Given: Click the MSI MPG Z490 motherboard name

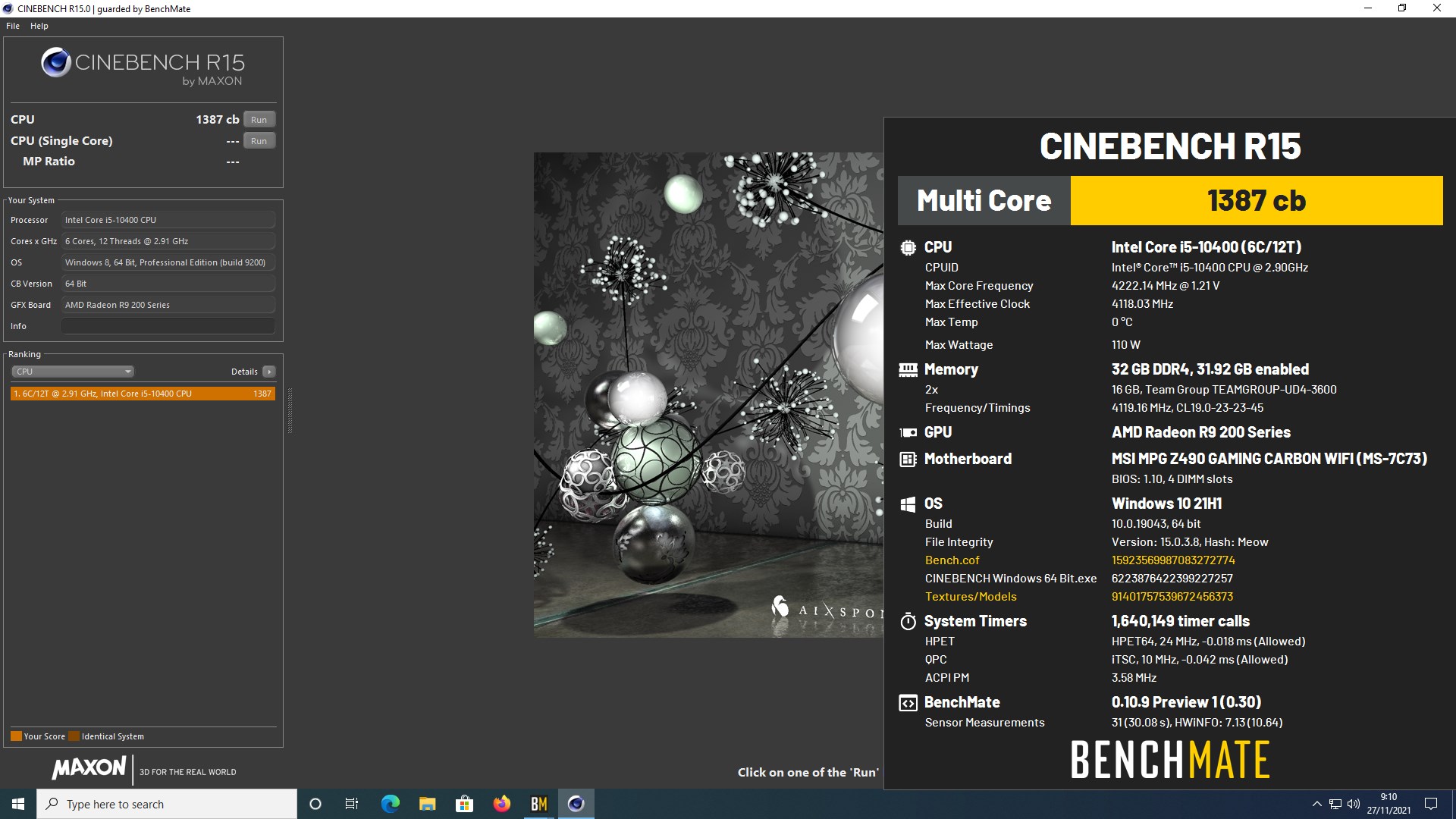Looking at the screenshot, I should pyautogui.click(x=1269, y=459).
